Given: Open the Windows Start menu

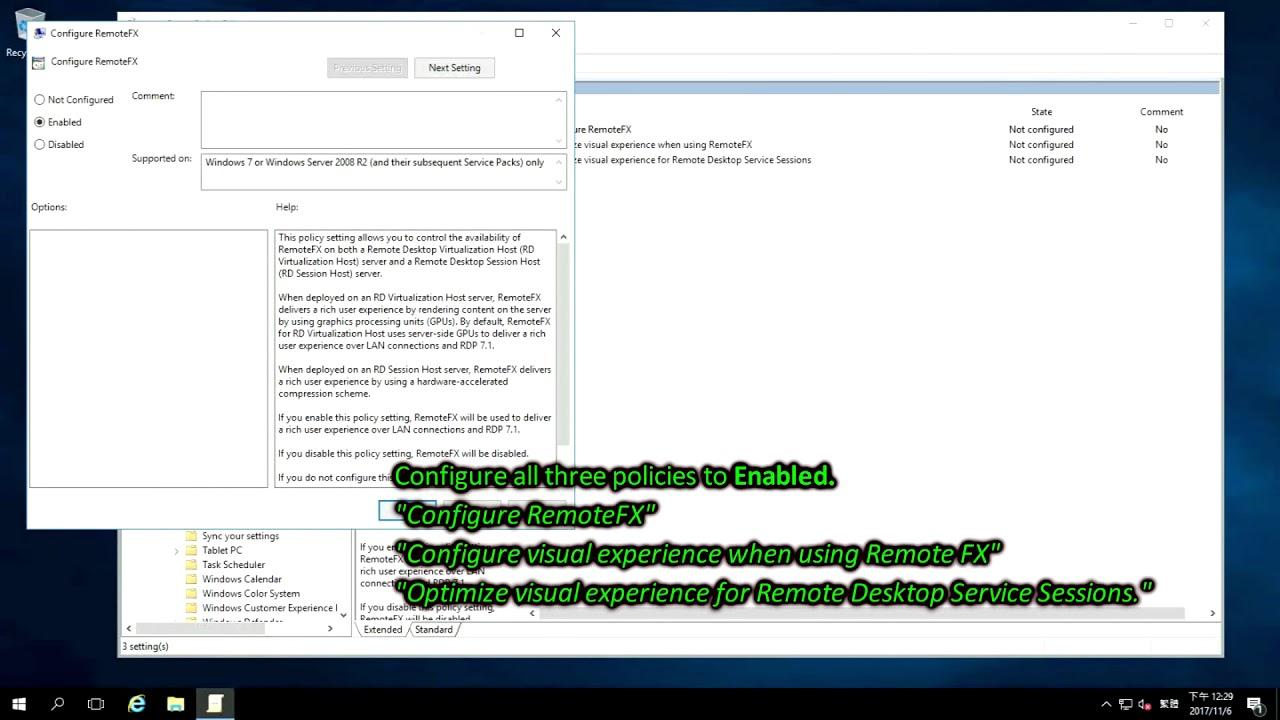Looking at the screenshot, I should [x=18, y=704].
